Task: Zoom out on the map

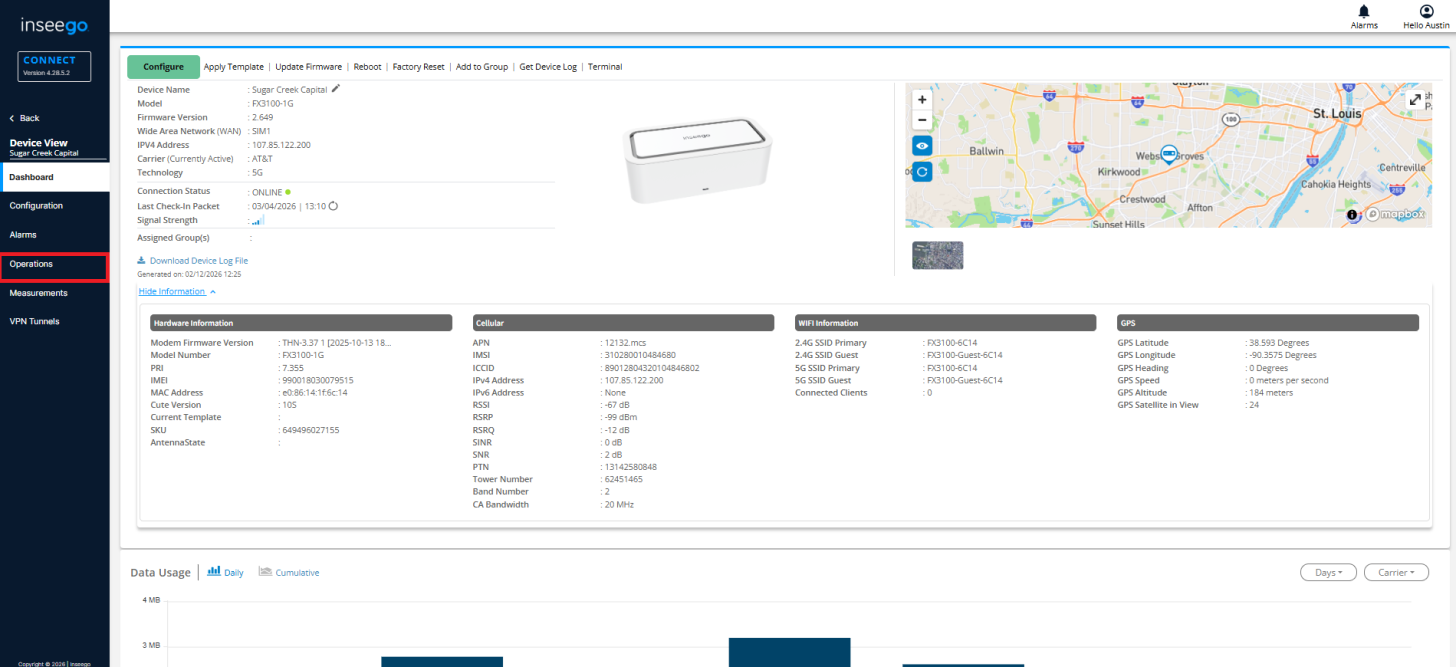Action: (x=922, y=120)
